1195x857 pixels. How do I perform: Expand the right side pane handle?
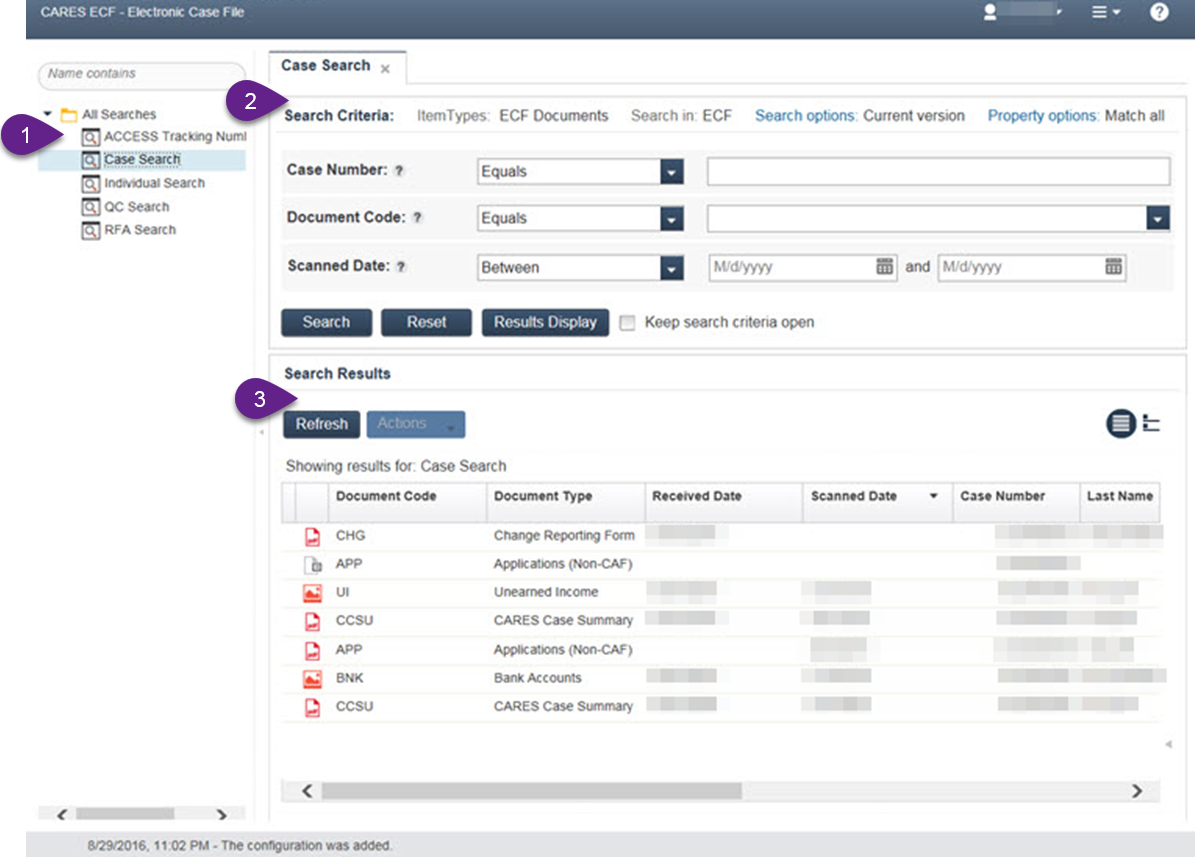1168,745
